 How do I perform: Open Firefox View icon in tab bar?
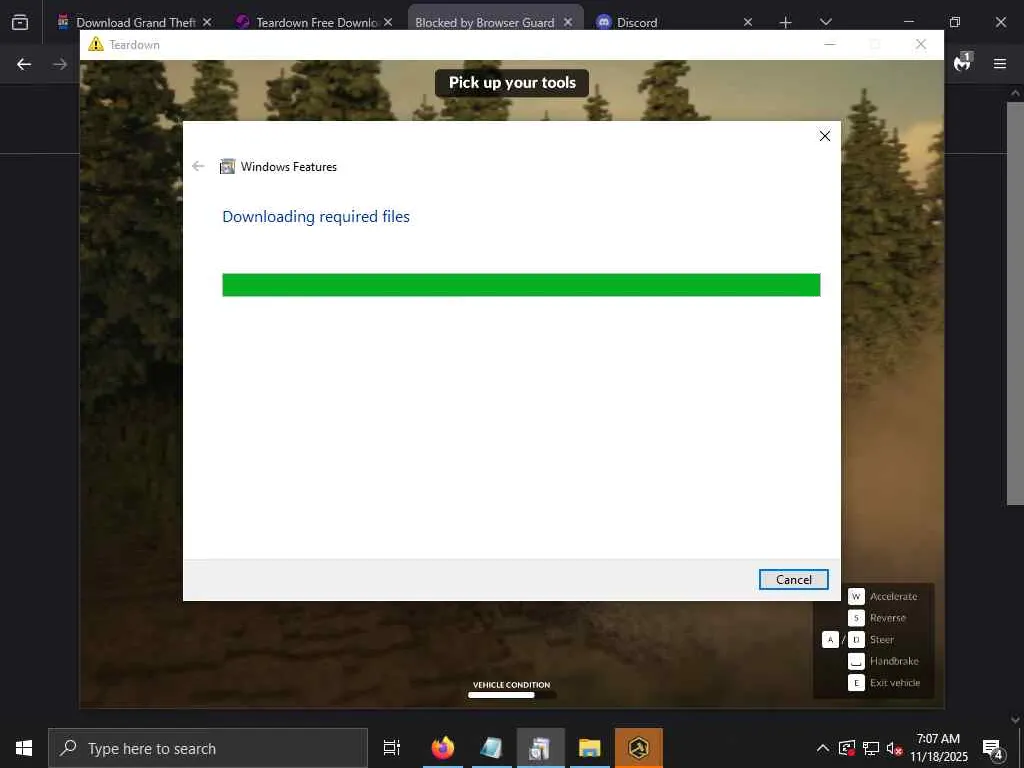pyautogui.click(x=20, y=22)
